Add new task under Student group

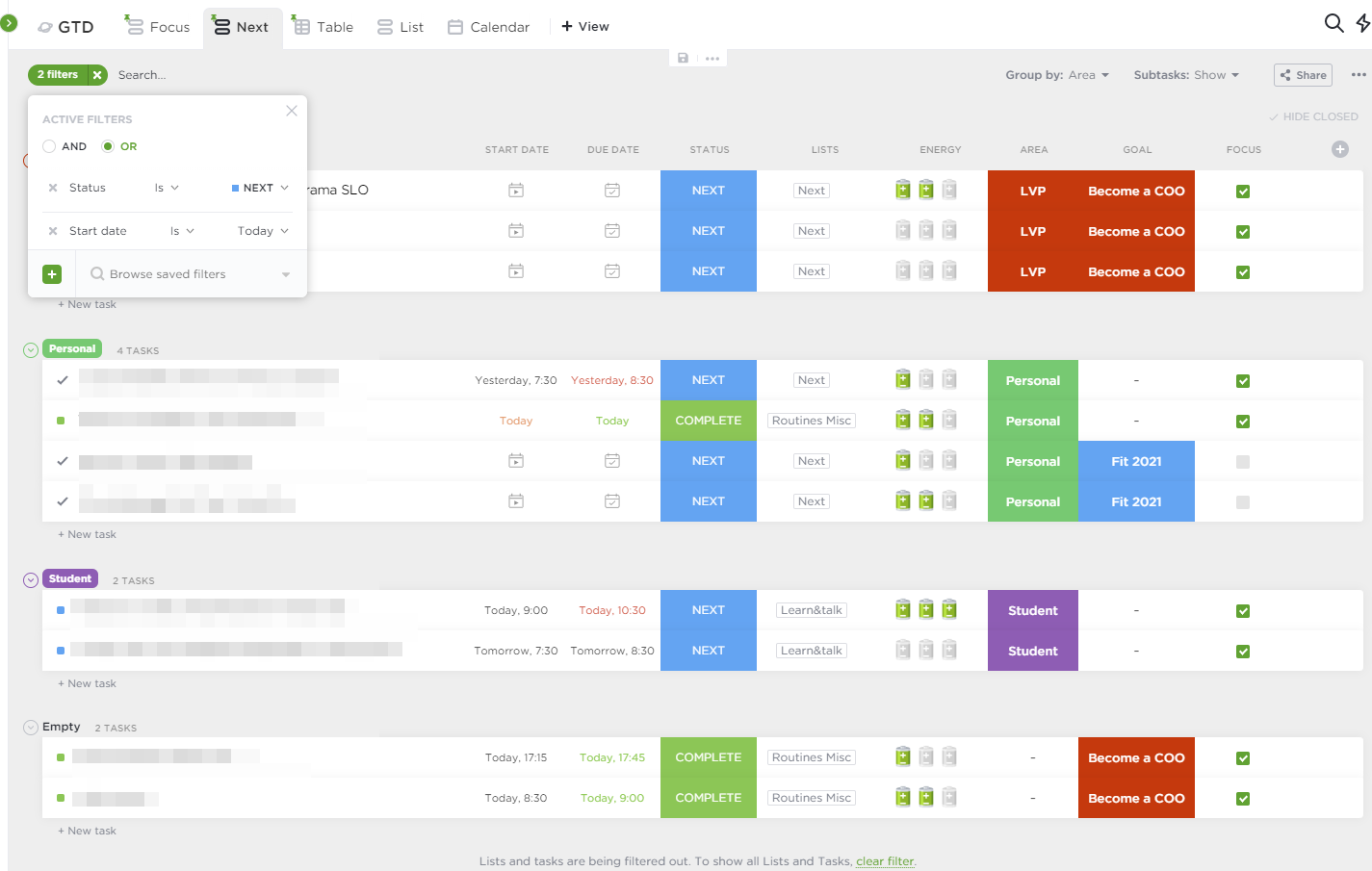pyautogui.click(x=87, y=683)
